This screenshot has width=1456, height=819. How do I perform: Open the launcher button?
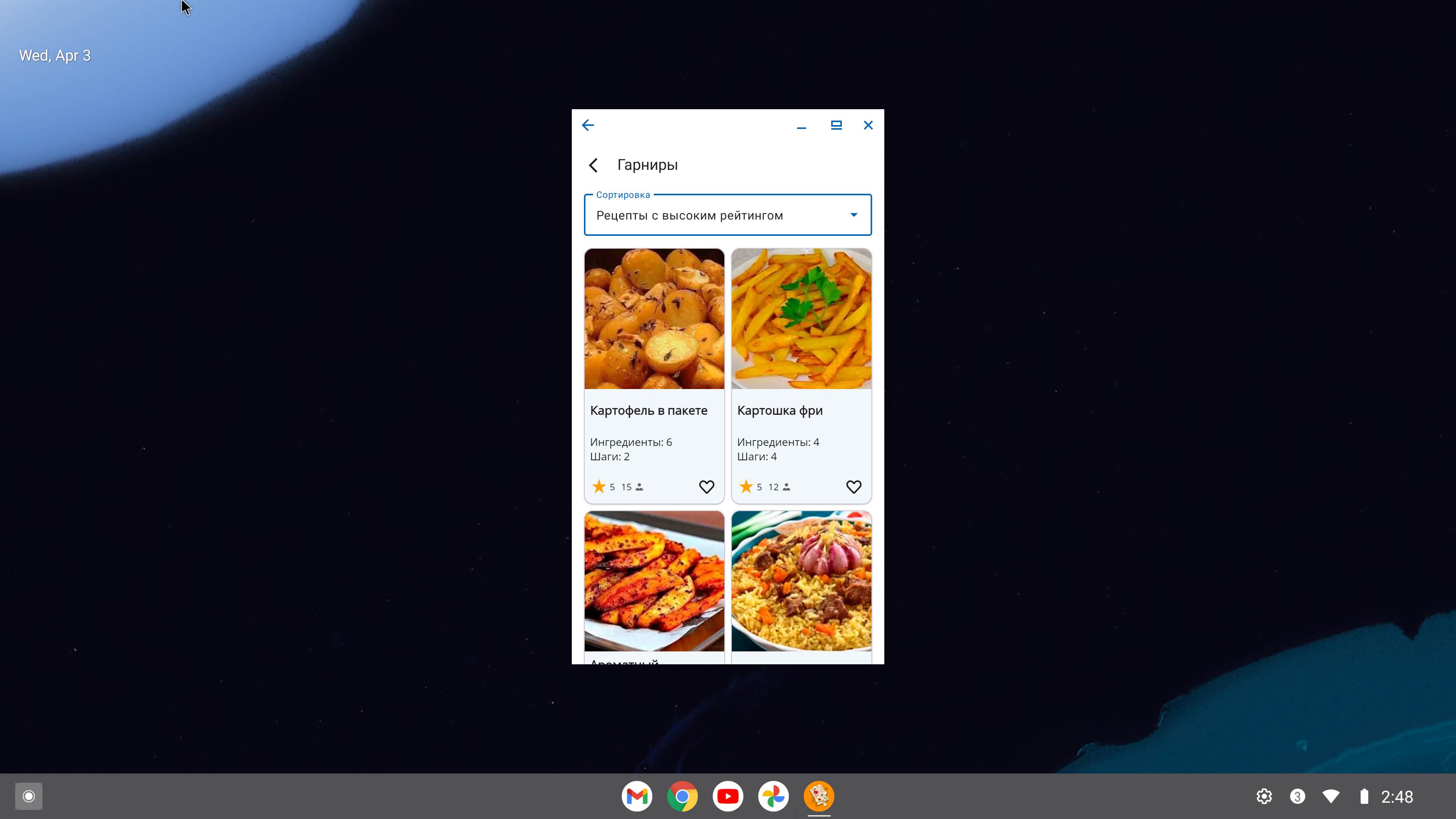click(x=29, y=796)
